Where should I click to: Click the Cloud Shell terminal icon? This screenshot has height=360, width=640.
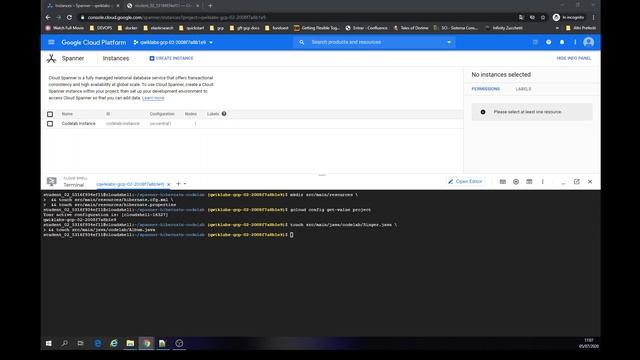51,181
